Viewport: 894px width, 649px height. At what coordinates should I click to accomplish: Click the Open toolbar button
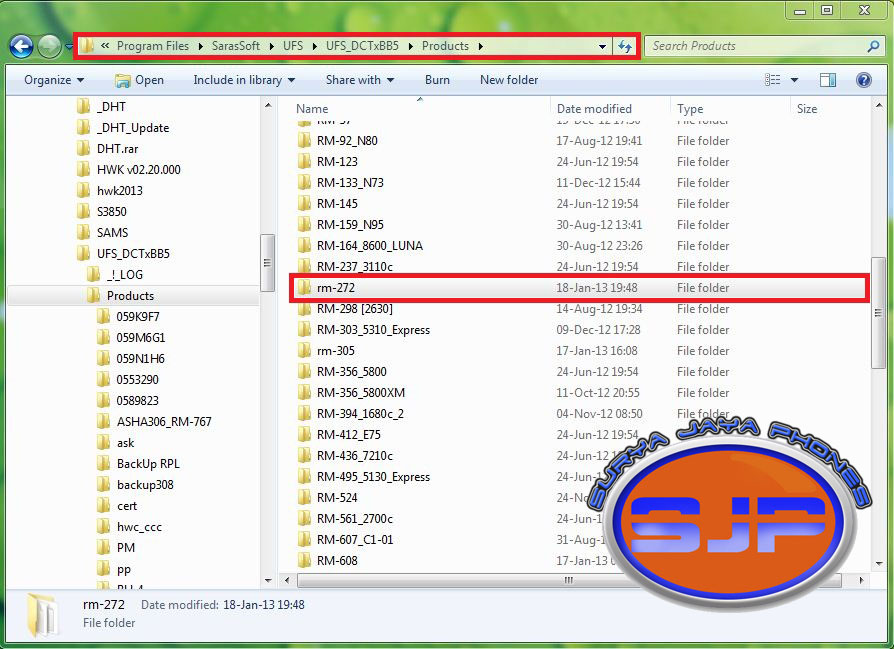[x=139, y=80]
